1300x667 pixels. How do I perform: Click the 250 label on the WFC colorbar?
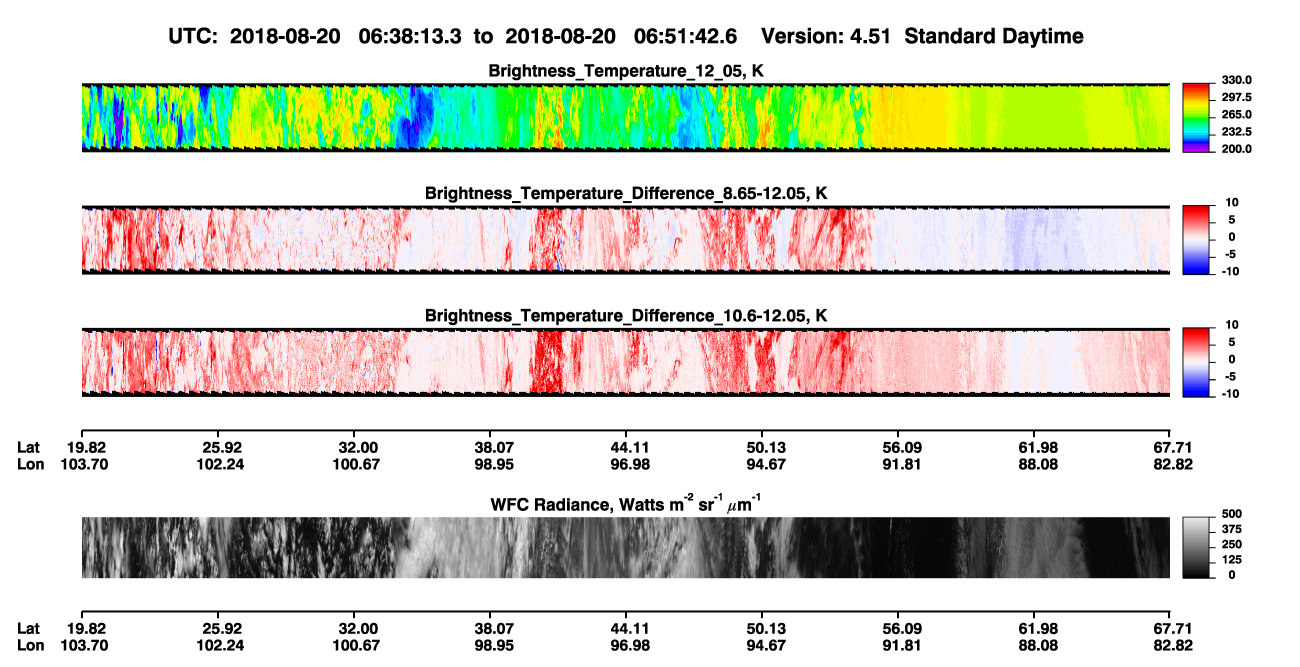(1230, 545)
